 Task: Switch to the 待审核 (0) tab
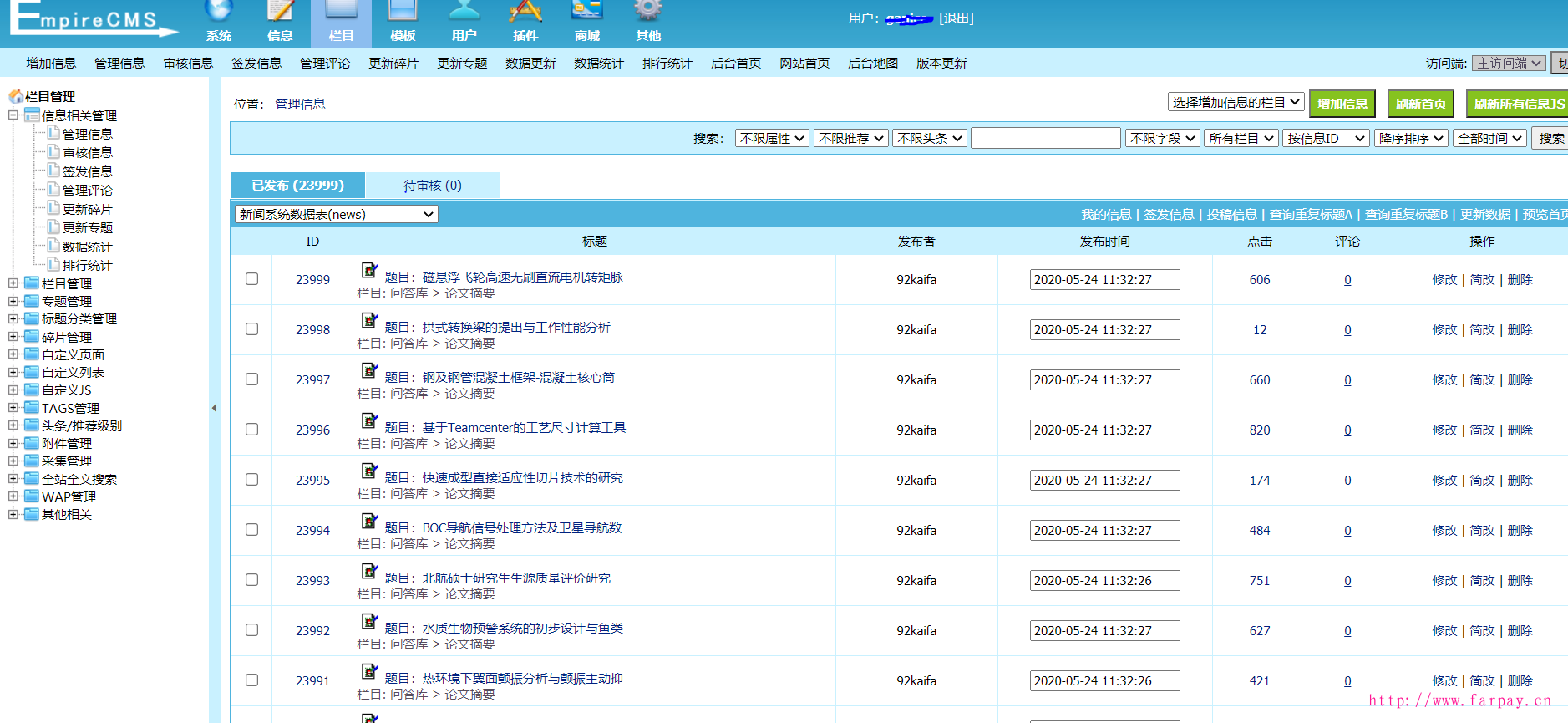click(433, 185)
